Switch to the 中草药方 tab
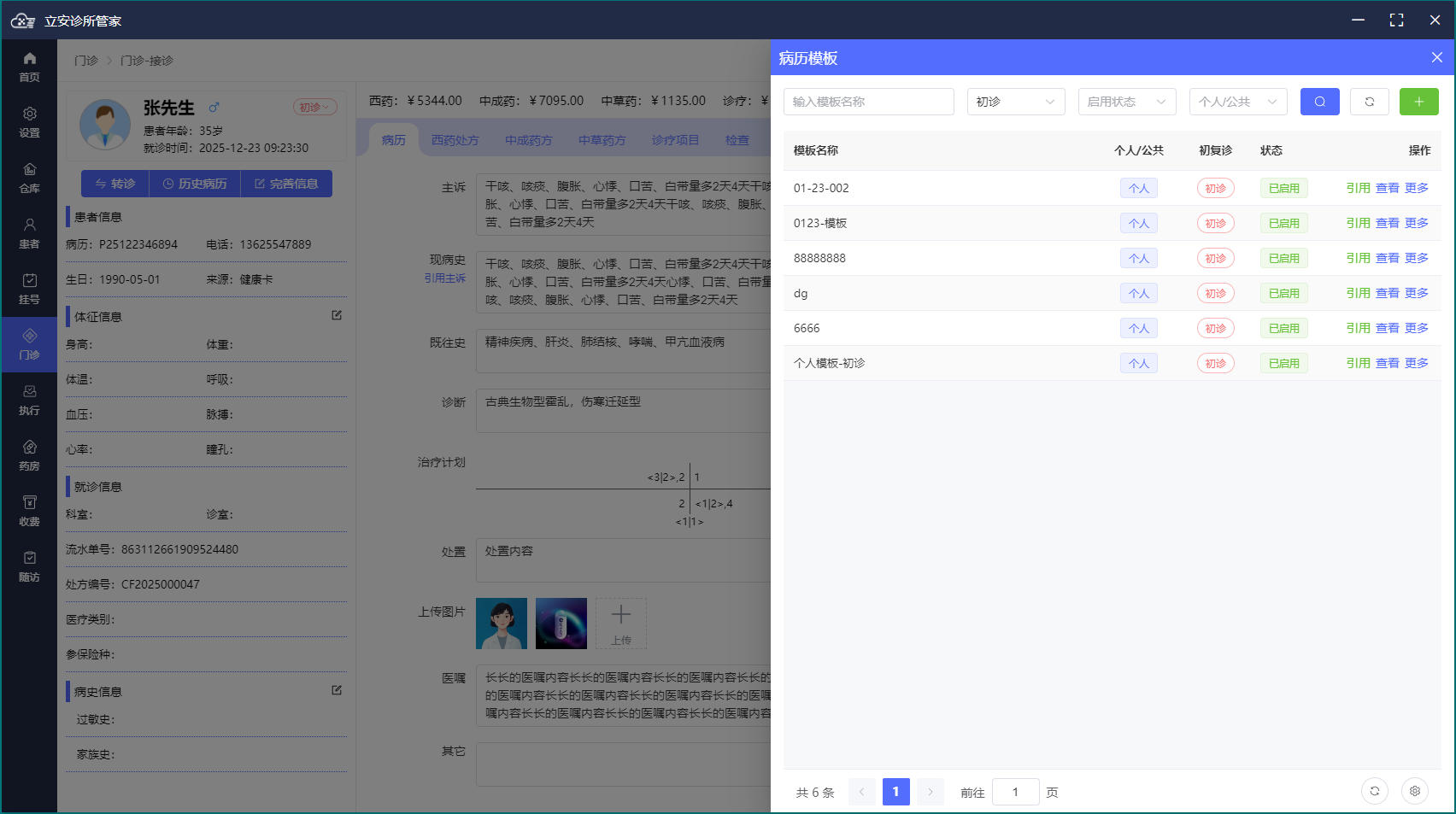1456x814 pixels. [x=602, y=140]
